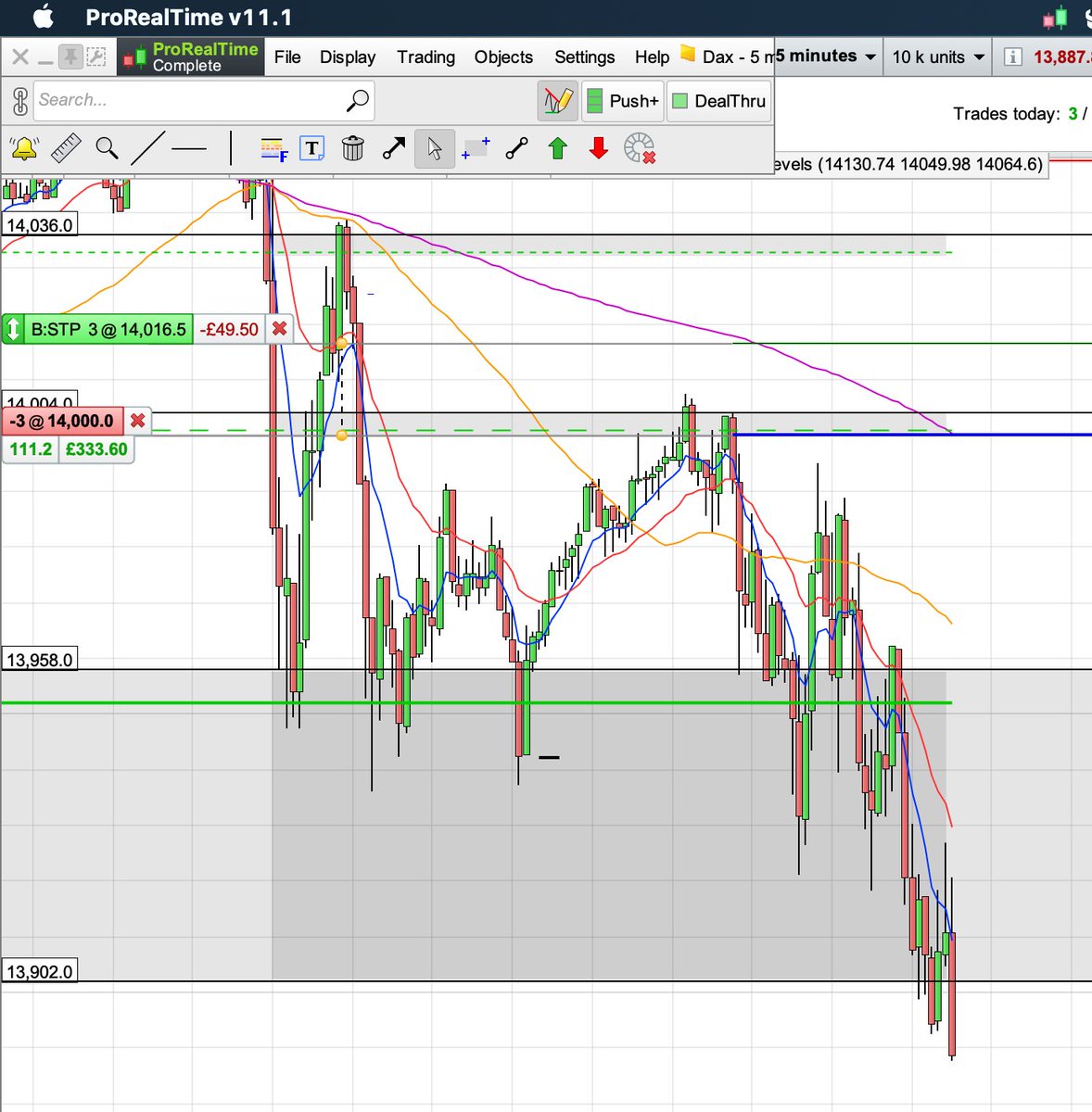Open the Objects menu
The image size is (1092, 1112).
(502, 57)
